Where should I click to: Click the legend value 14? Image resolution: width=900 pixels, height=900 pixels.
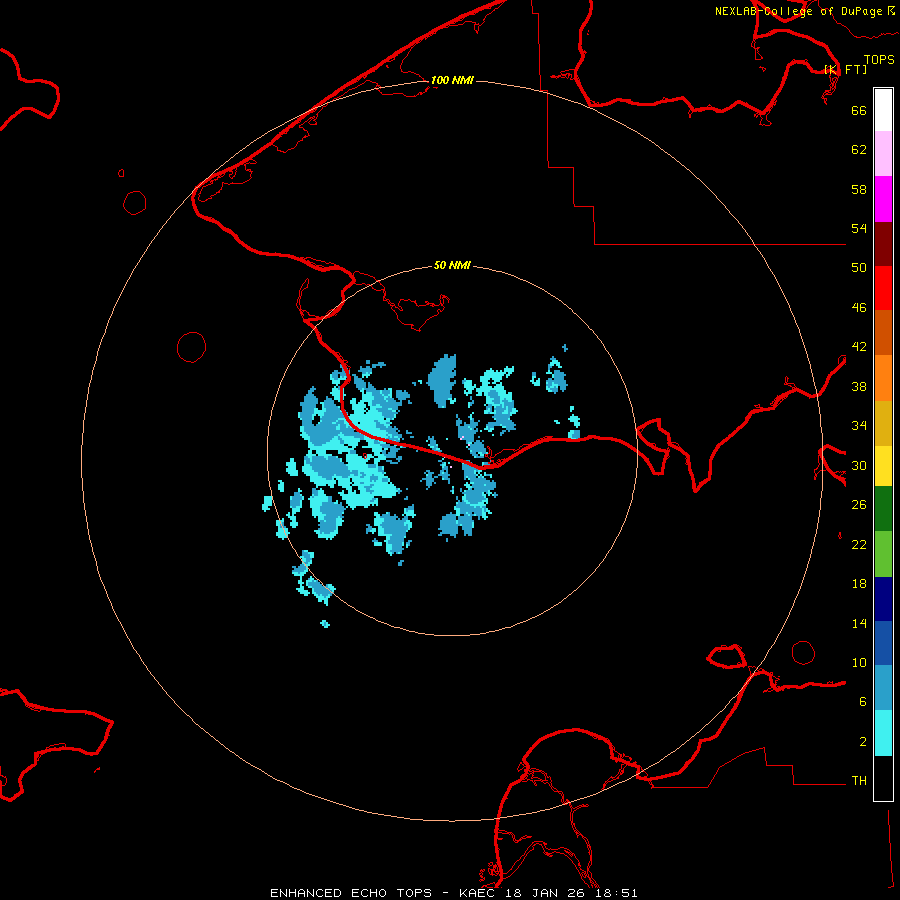click(x=859, y=623)
